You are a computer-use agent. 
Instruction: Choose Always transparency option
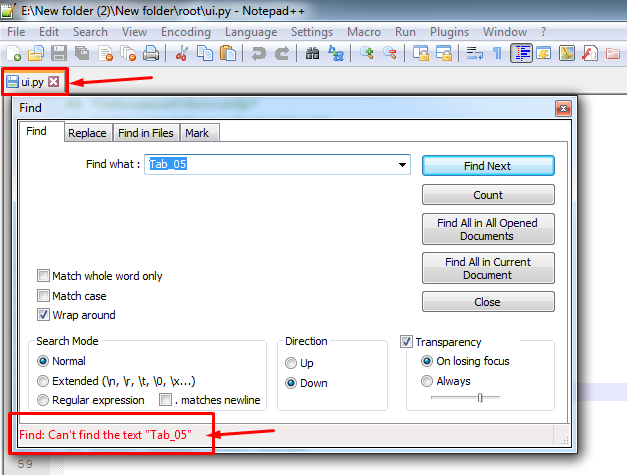[427, 381]
